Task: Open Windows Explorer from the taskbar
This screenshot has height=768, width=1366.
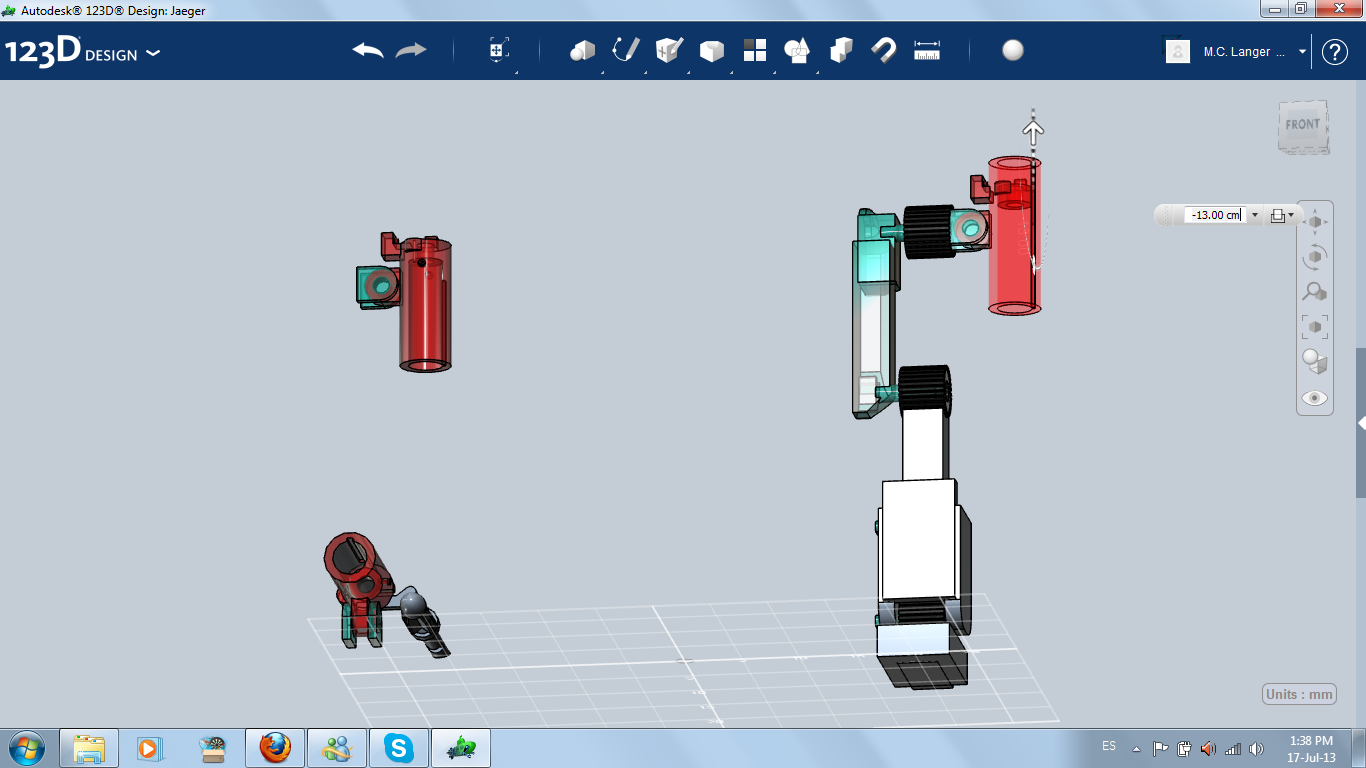Action: point(89,748)
